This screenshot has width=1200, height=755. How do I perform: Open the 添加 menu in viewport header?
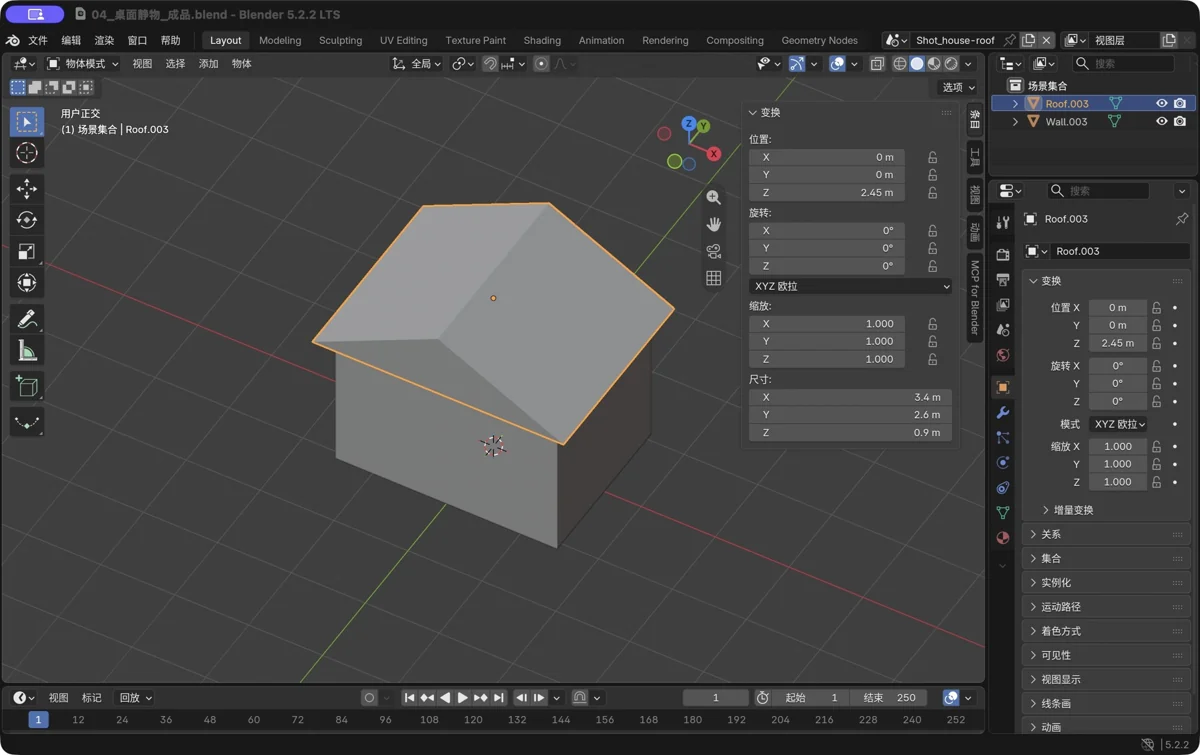pos(208,64)
